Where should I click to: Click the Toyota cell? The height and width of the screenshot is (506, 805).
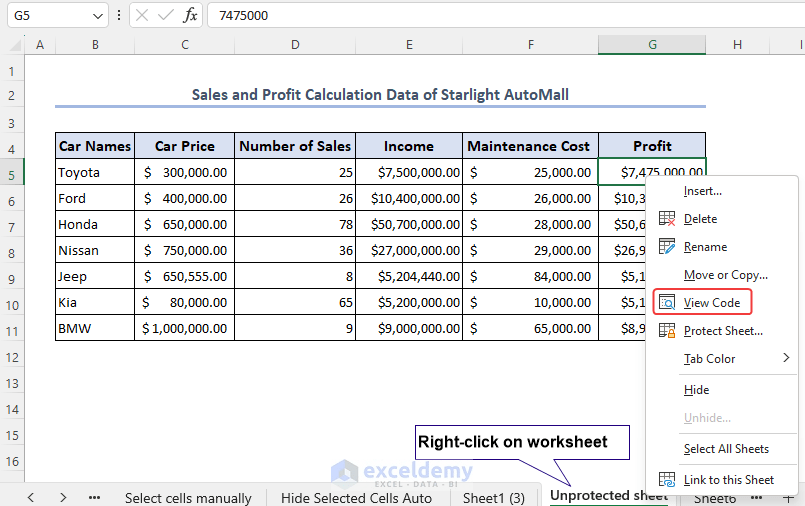coord(95,172)
